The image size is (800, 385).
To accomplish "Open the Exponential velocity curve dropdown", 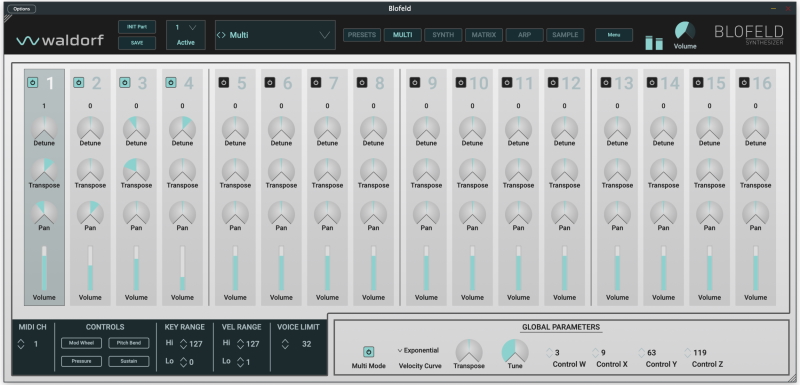I will coord(418,350).
